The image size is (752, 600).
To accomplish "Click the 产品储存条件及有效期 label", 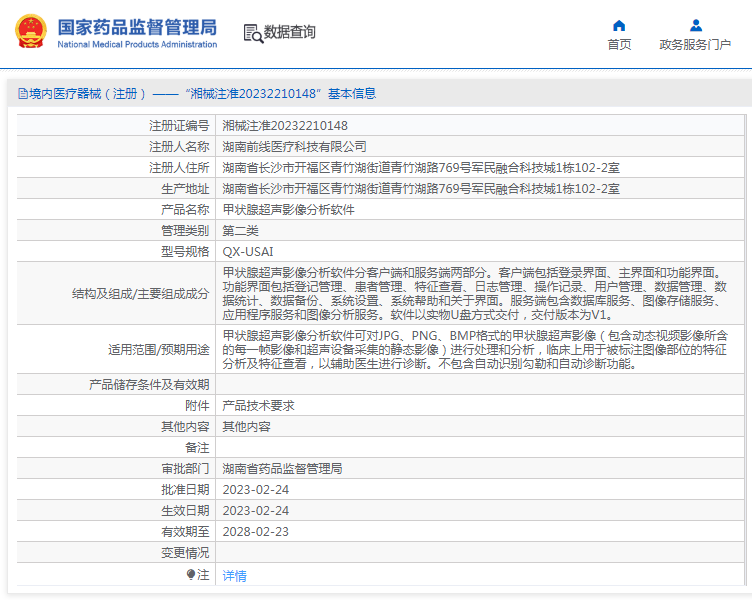I will pos(149,385).
